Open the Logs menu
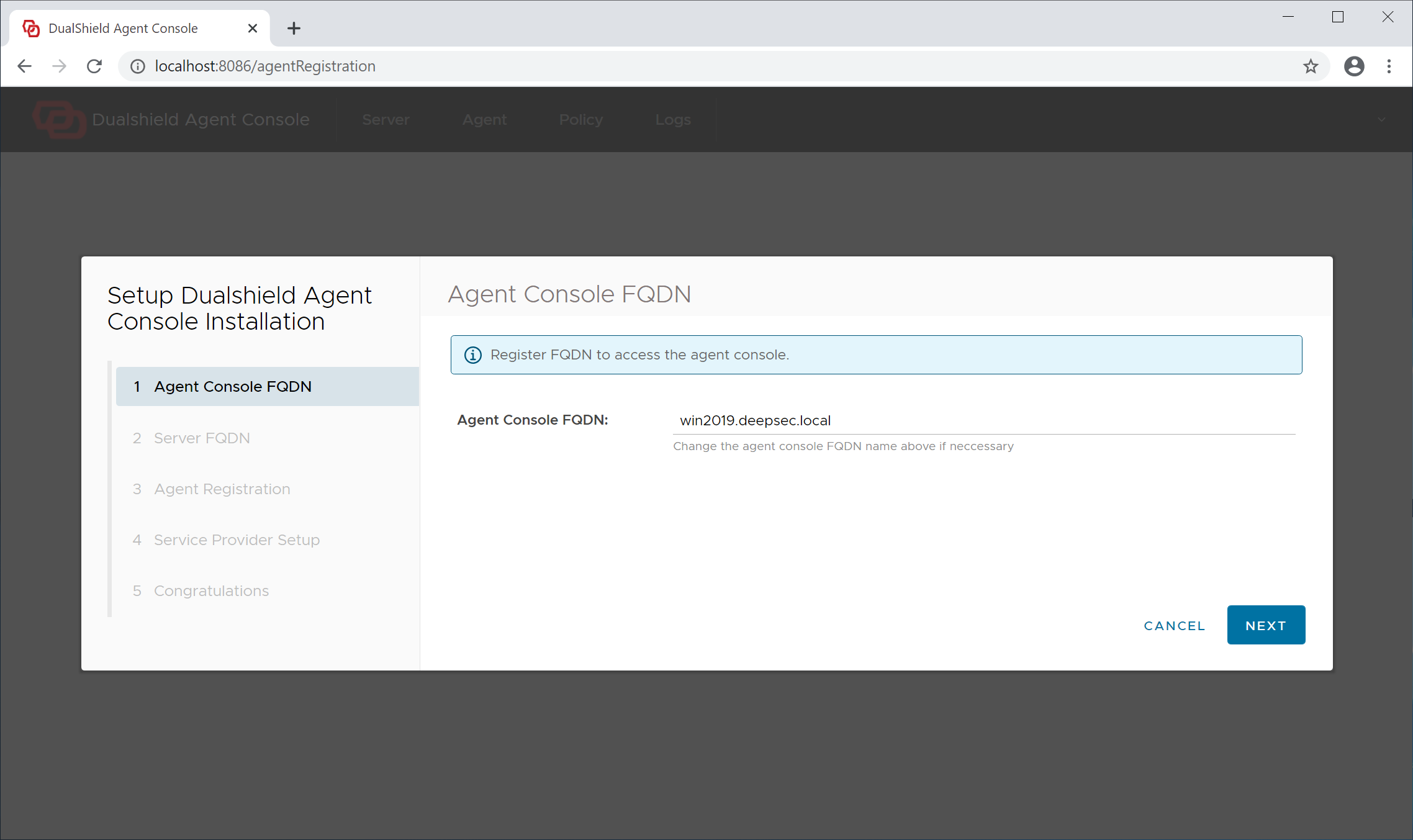The image size is (1413, 840). coord(673,119)
